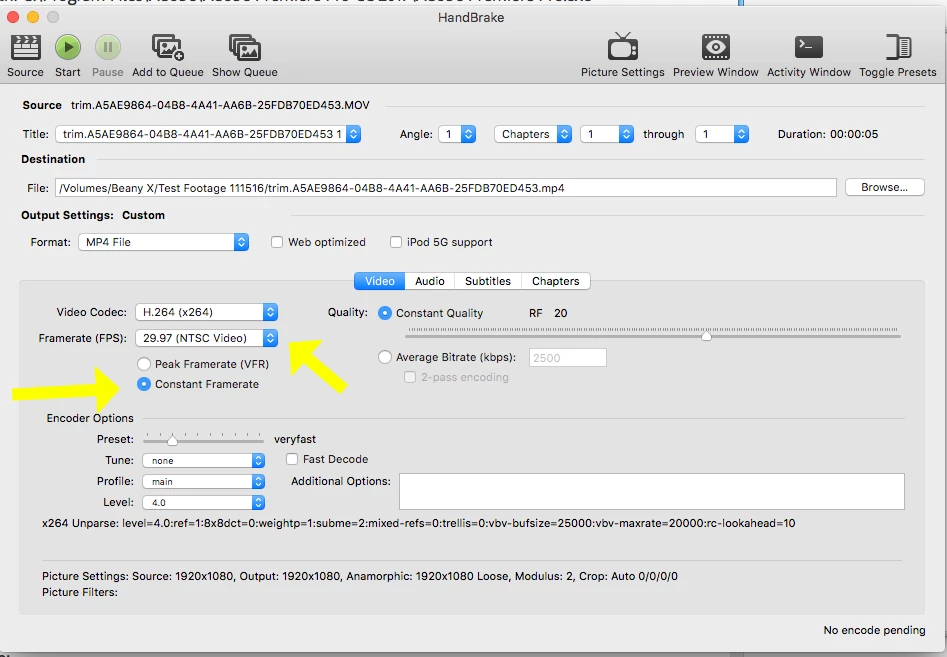Open the Angle dropdown
This screenshot has width=947, height=657.
(x=457, y=134)
